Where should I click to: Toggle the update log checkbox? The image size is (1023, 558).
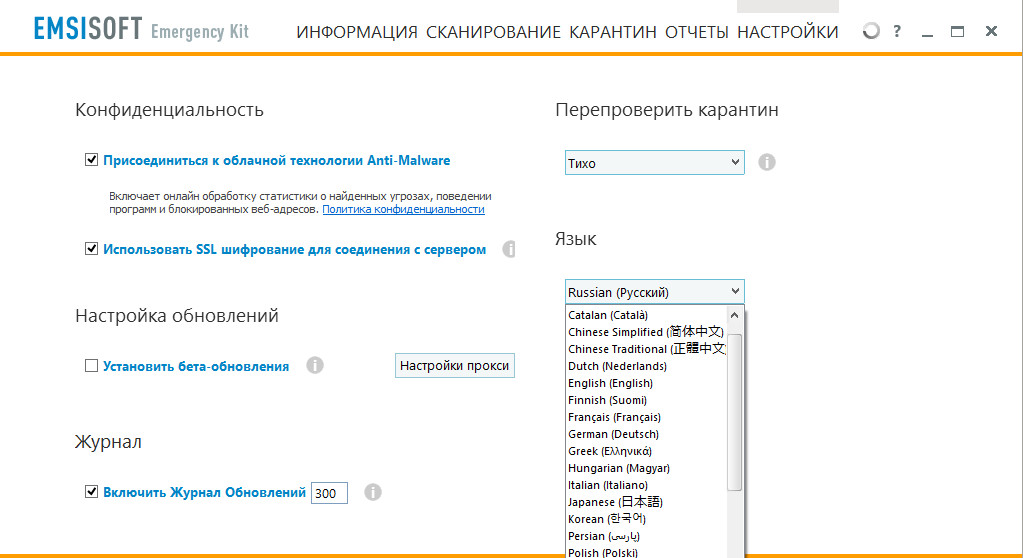click(92, 492)
